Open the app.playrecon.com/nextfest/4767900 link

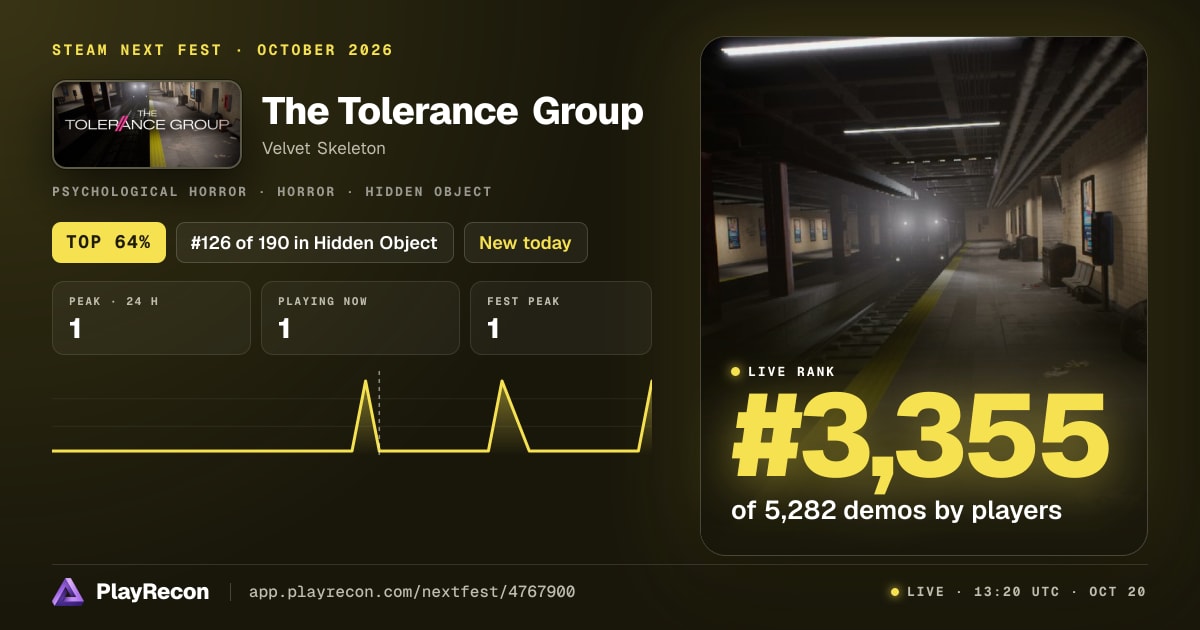pos(411,592)
